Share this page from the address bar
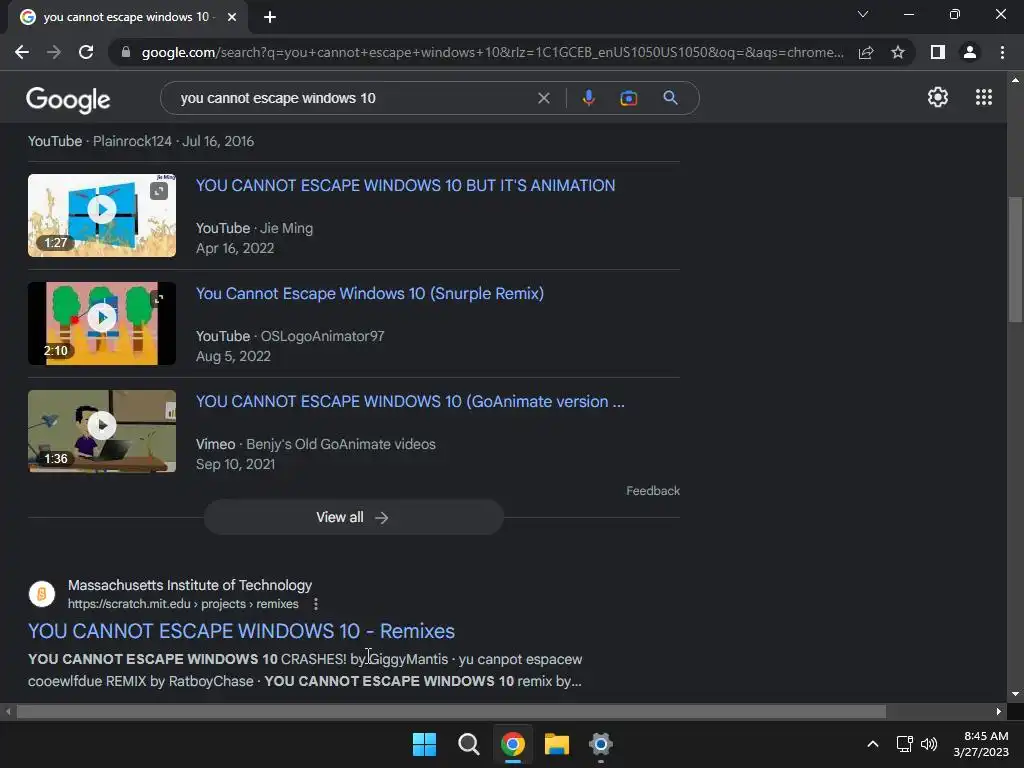 866,52
